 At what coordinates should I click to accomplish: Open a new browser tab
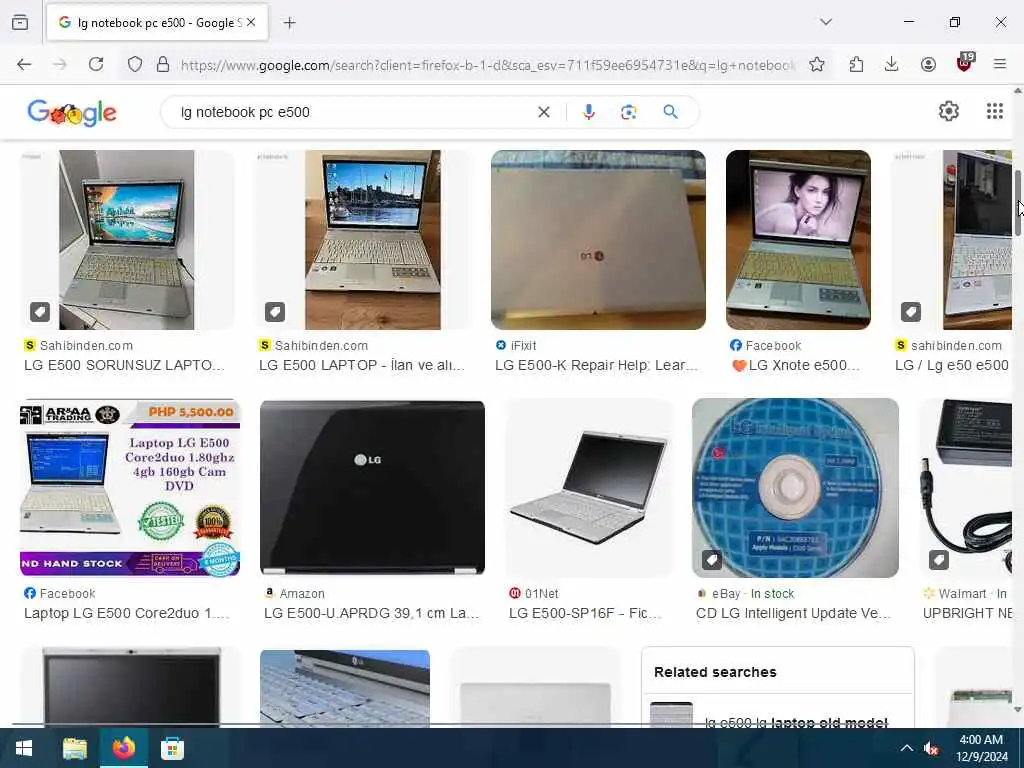[289, 23]
